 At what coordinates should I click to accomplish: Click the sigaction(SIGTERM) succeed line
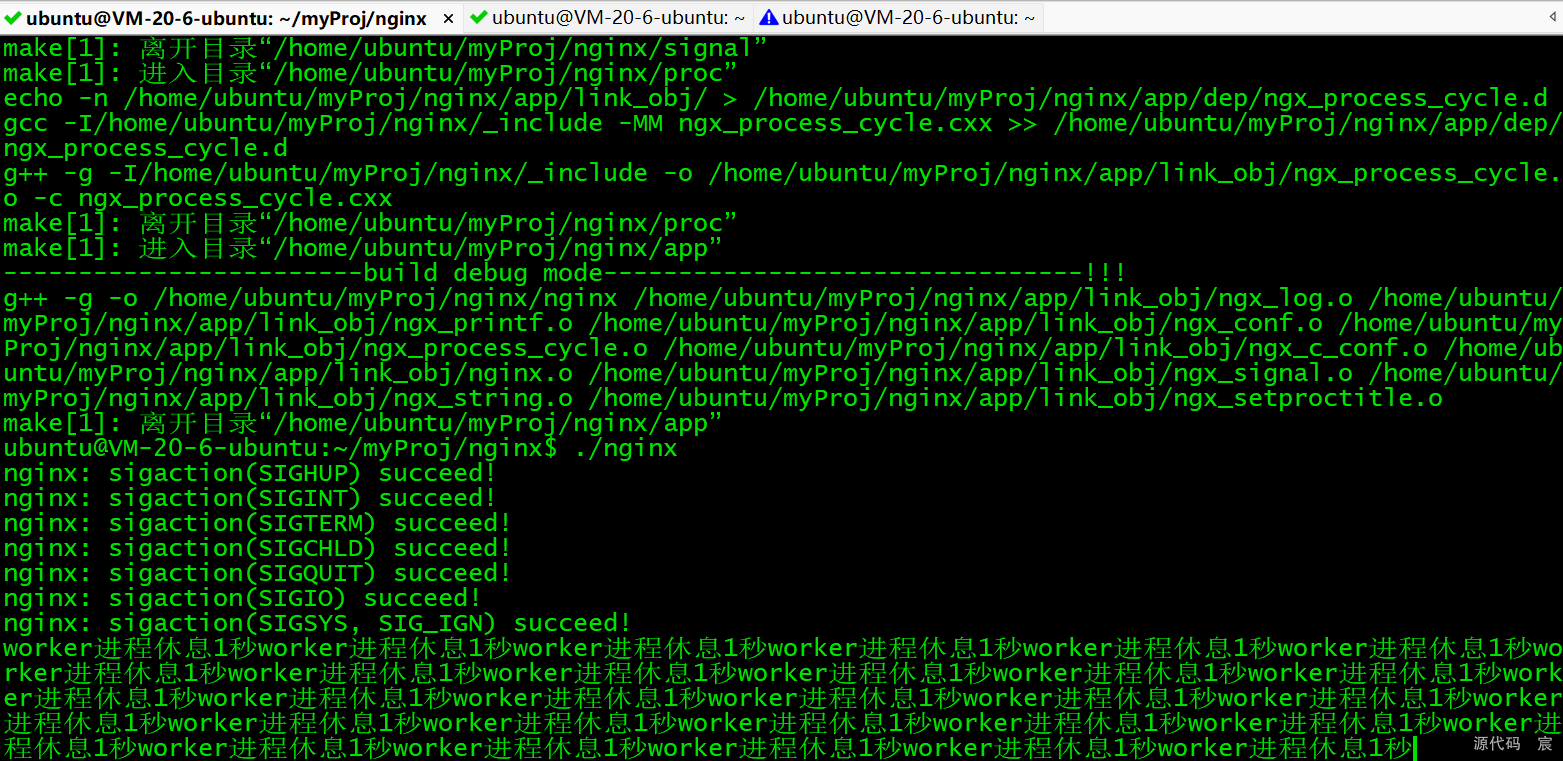257,523
